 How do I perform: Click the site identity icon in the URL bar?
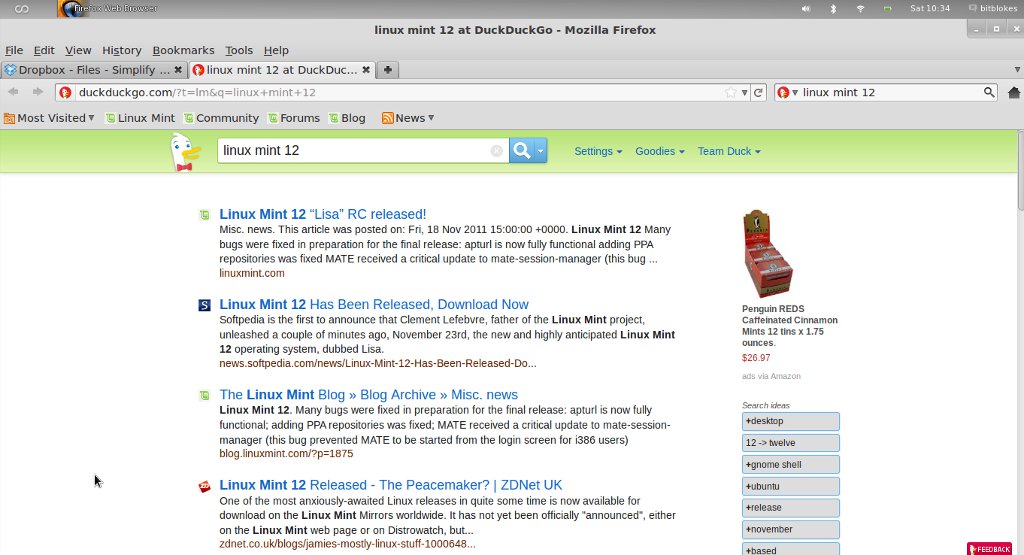pyautogui.click(x=65, y=93)
